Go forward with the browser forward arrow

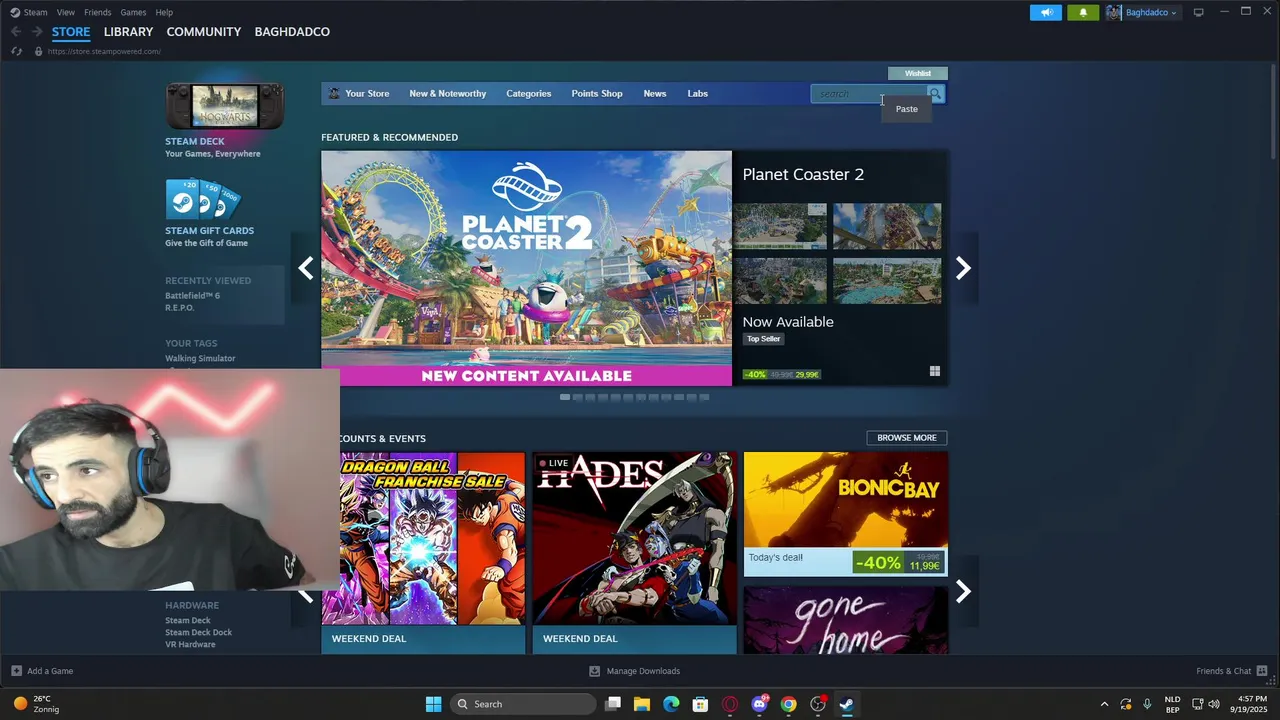pyautogui.click(x=37, y=32)
